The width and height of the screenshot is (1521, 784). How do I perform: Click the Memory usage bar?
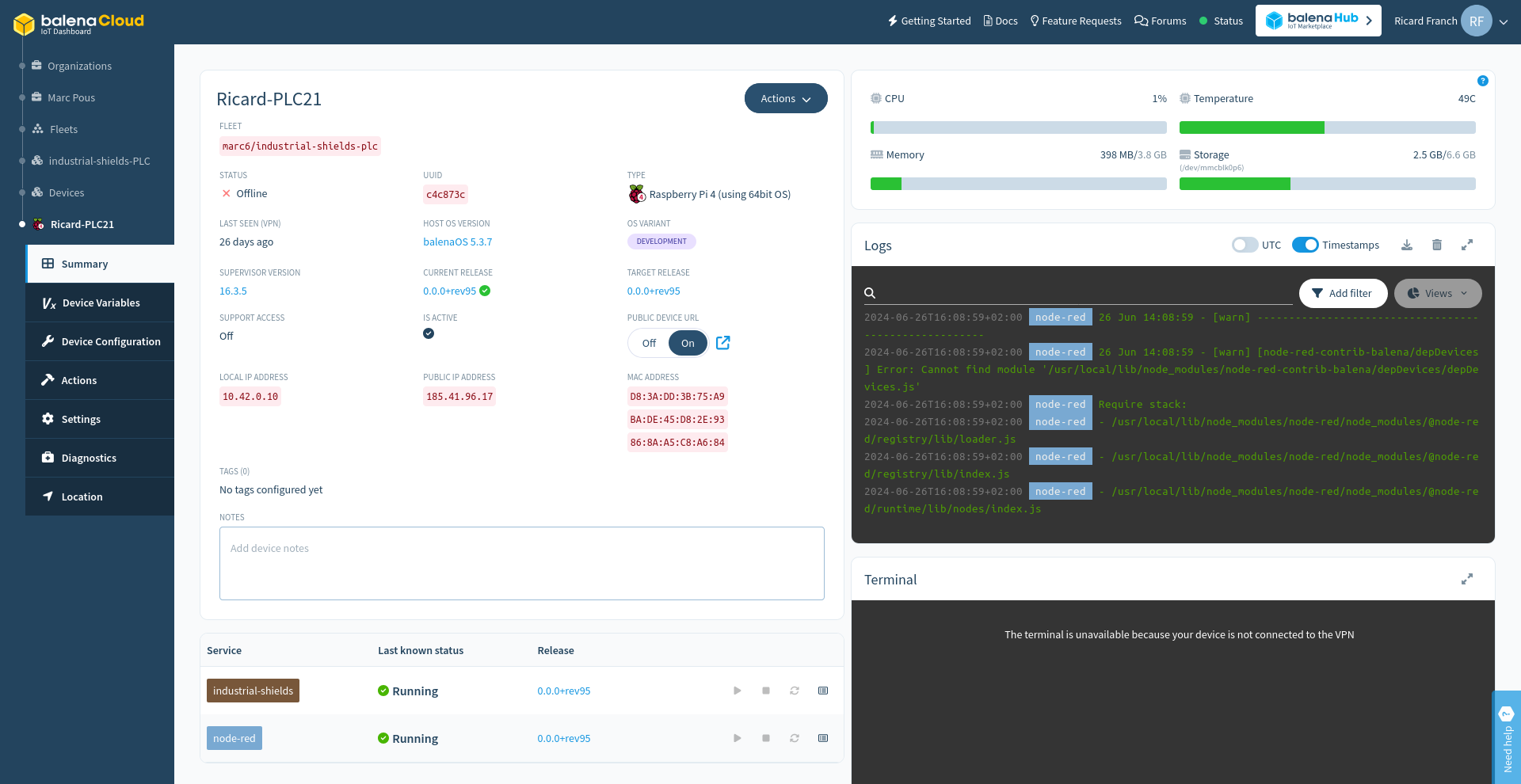point(1019,184)
